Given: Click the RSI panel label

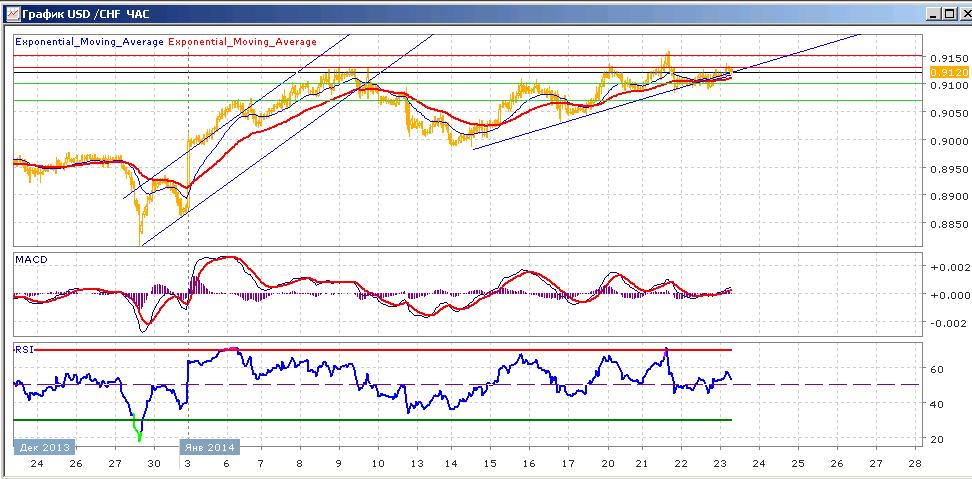Looking at the screenshot, I should pos(22,349).
